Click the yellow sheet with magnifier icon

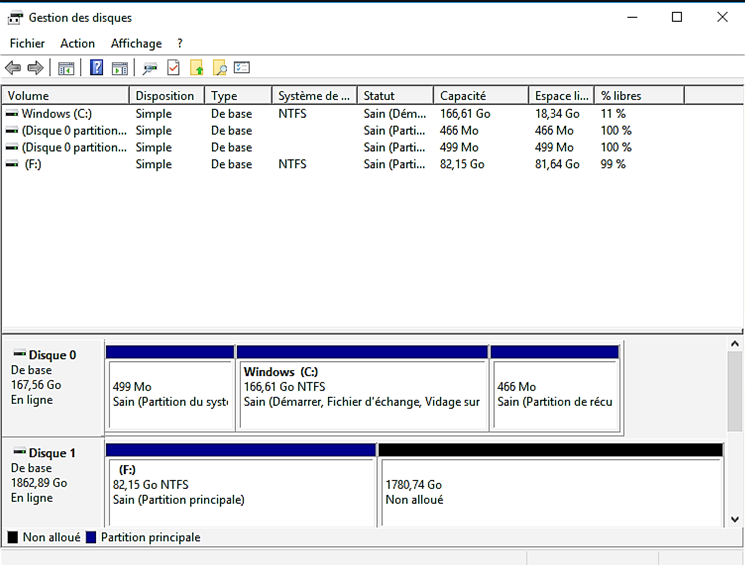pyautogui.click(x=219, y=68)
